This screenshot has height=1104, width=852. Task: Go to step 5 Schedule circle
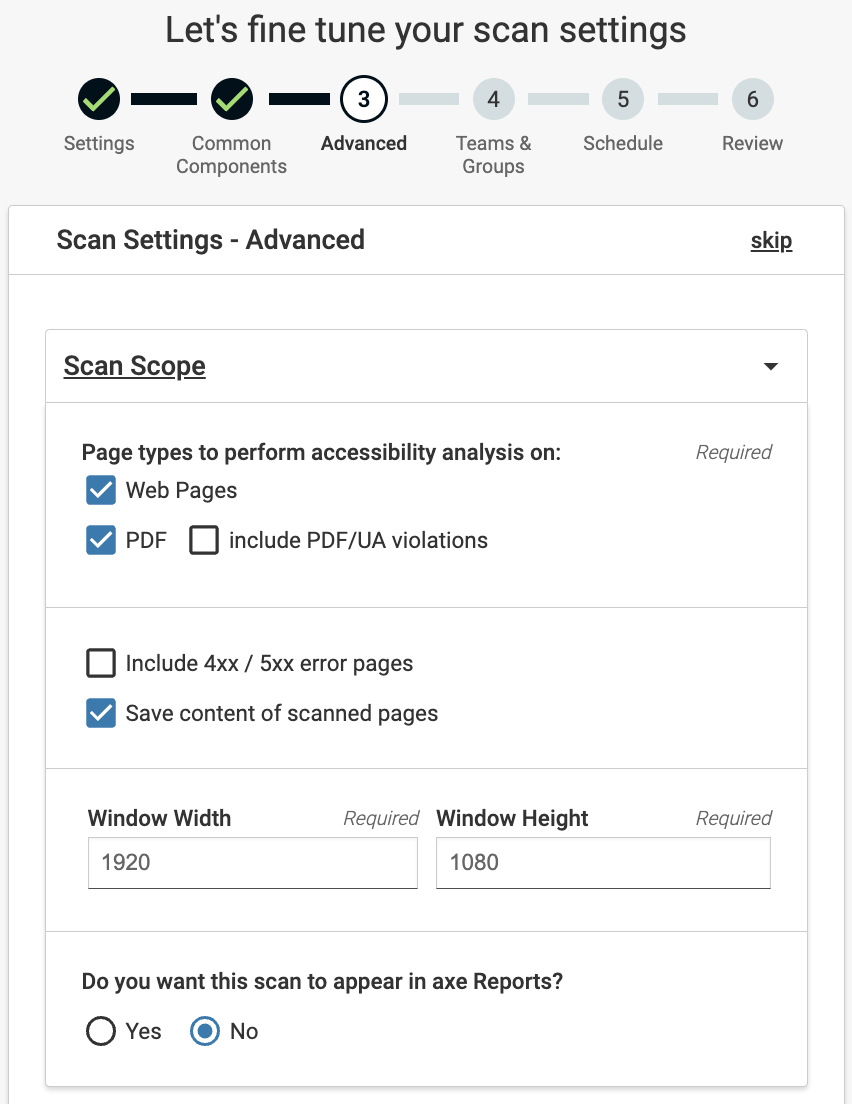[623, 99]
